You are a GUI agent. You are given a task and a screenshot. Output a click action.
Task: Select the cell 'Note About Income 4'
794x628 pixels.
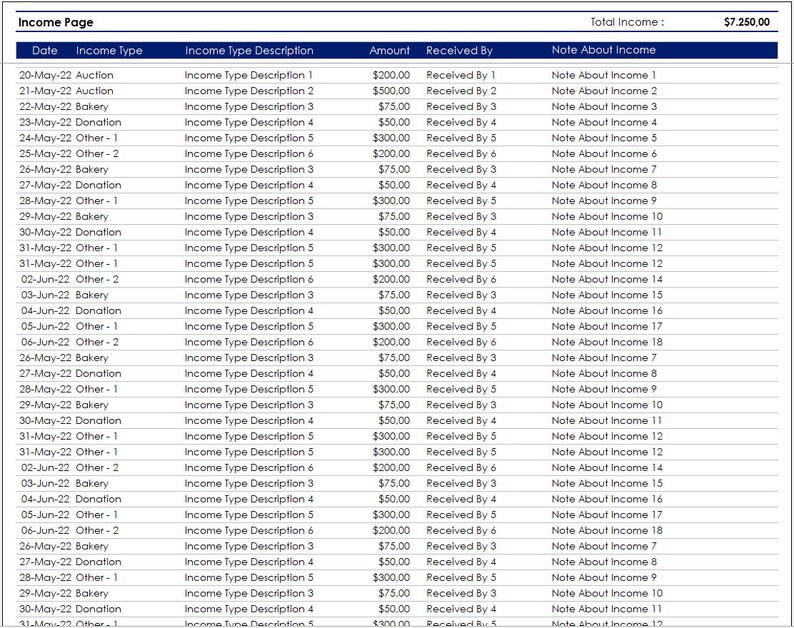[605, 123]
